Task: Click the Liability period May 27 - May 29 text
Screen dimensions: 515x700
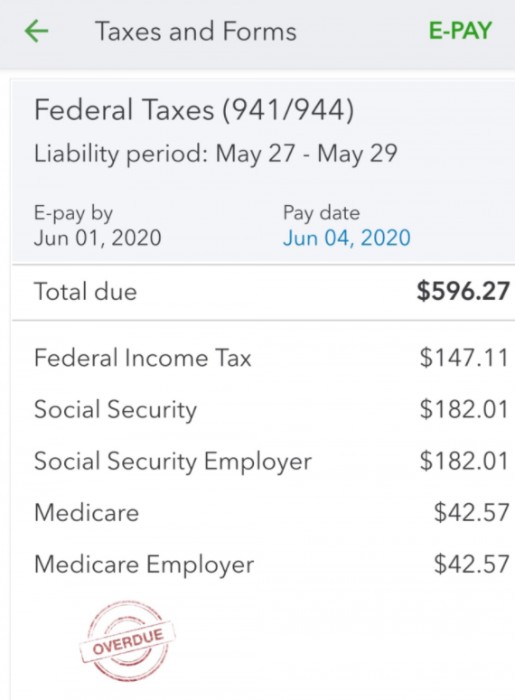Action: [216, 154]
